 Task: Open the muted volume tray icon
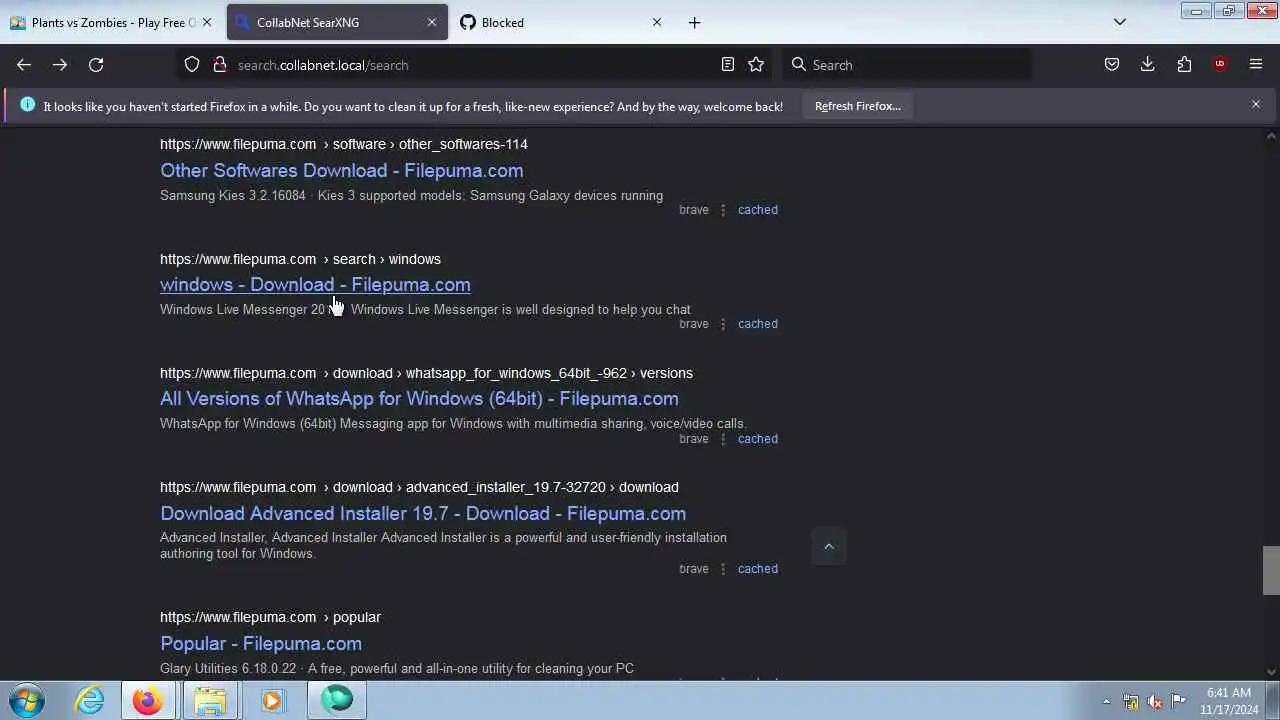[1155, 701]
